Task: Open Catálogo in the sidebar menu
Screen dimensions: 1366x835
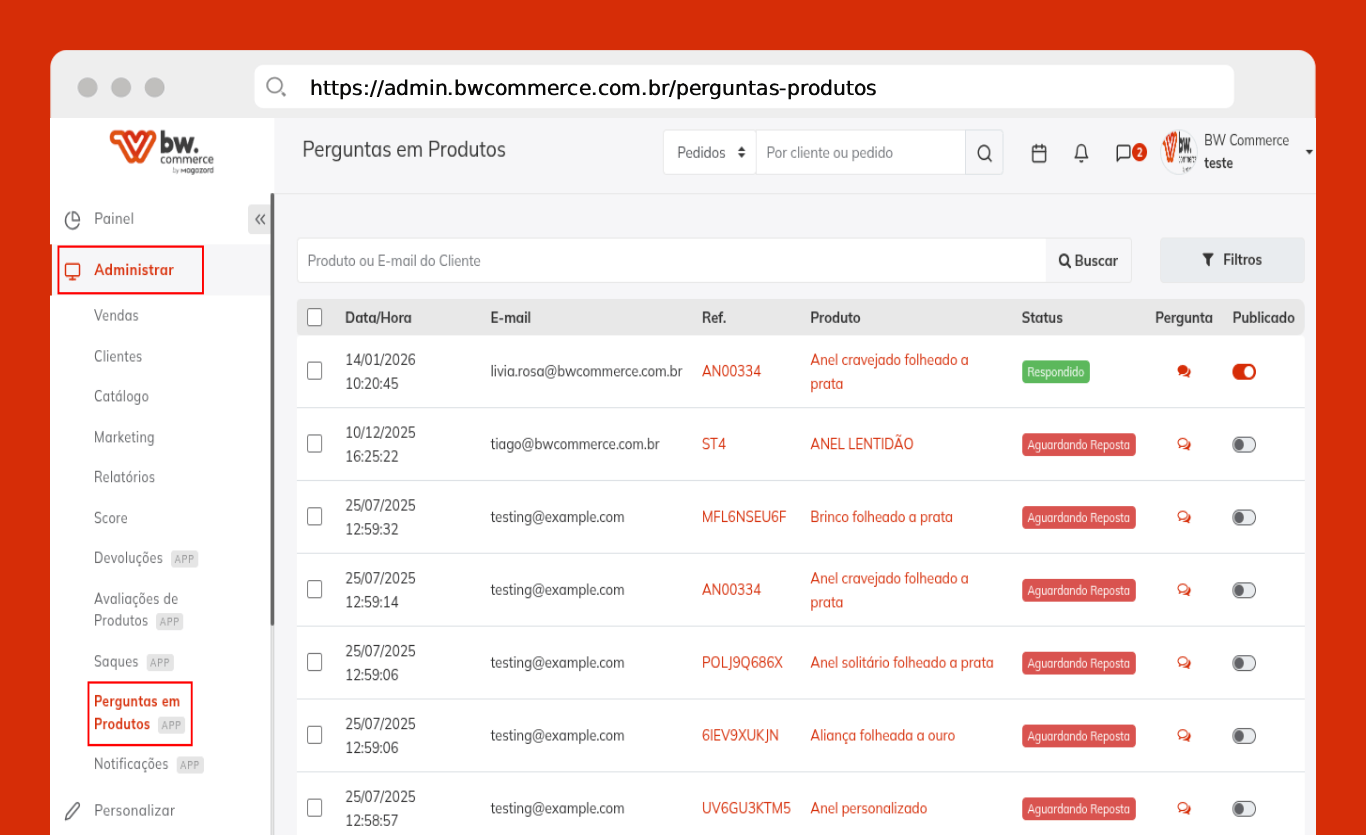Action: tap(121, 397)
